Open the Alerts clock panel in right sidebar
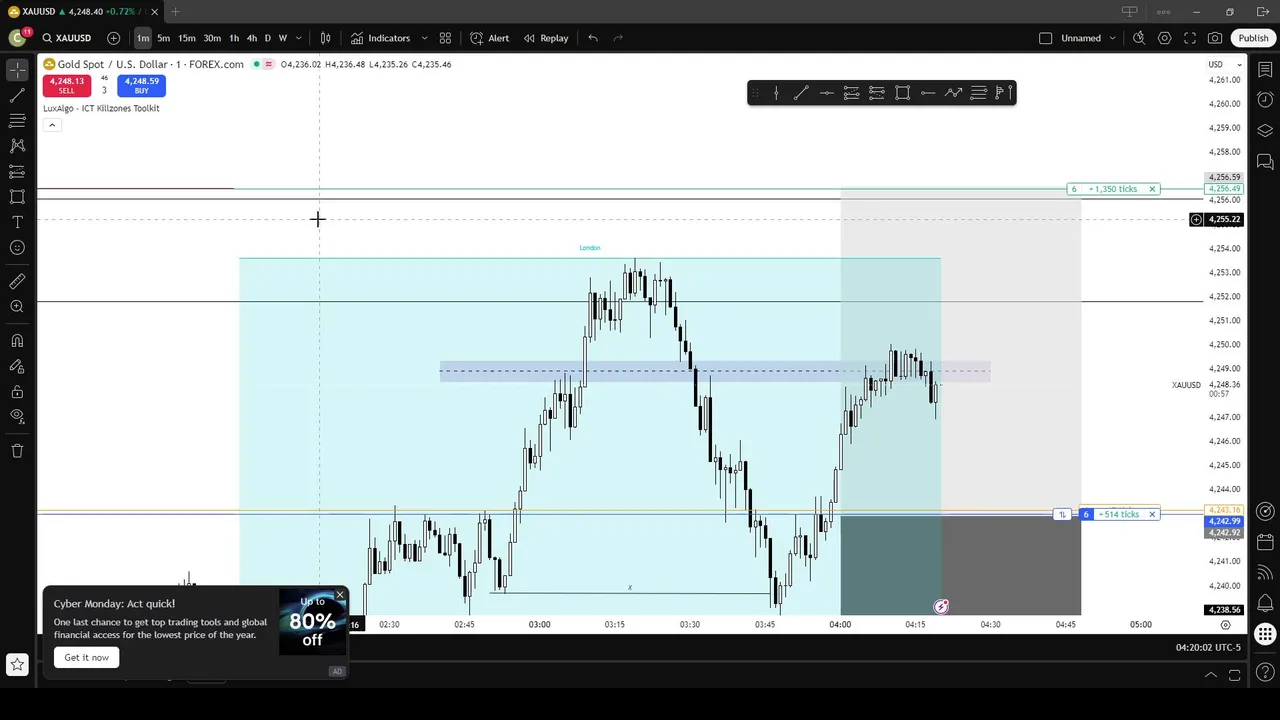 click(1265, 100)
